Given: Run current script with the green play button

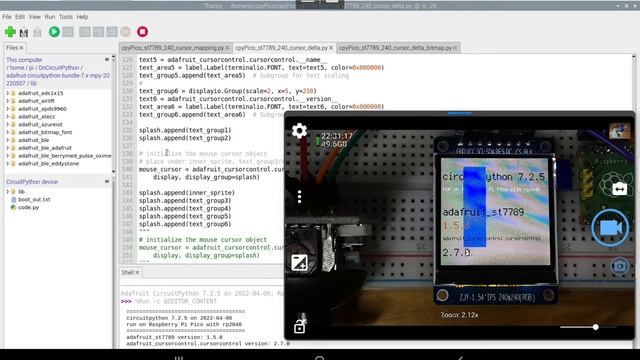Looking at the screenshot, I should pyautogui.click(x=54, y=32).
